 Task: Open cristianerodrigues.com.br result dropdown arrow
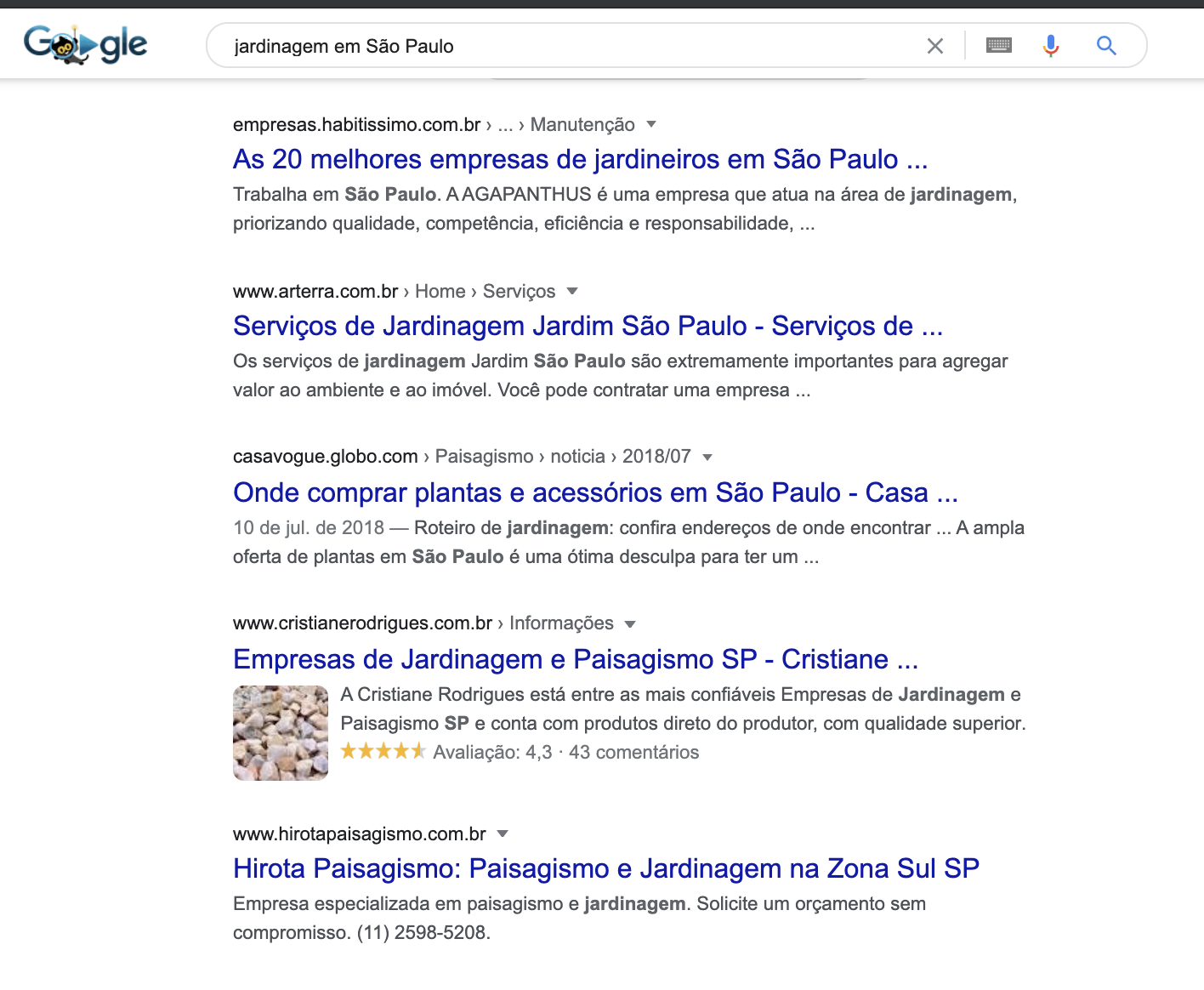[630, 623]
